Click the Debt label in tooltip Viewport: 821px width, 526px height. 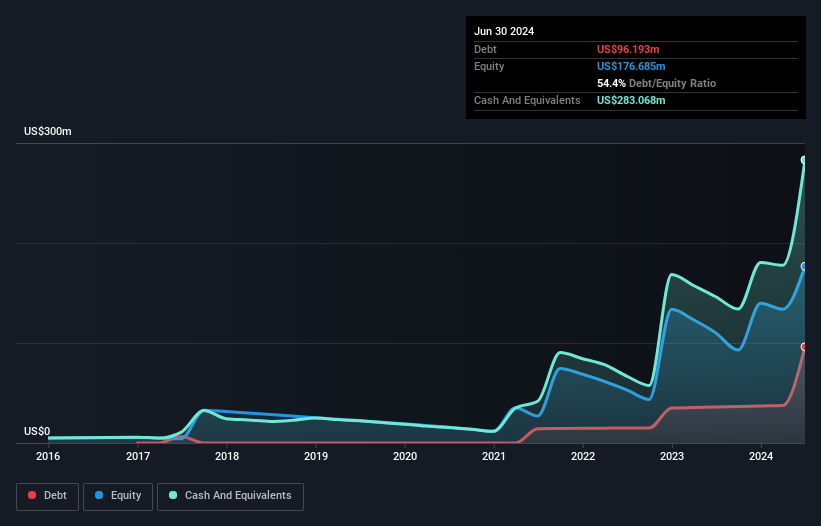click(485, 49)
